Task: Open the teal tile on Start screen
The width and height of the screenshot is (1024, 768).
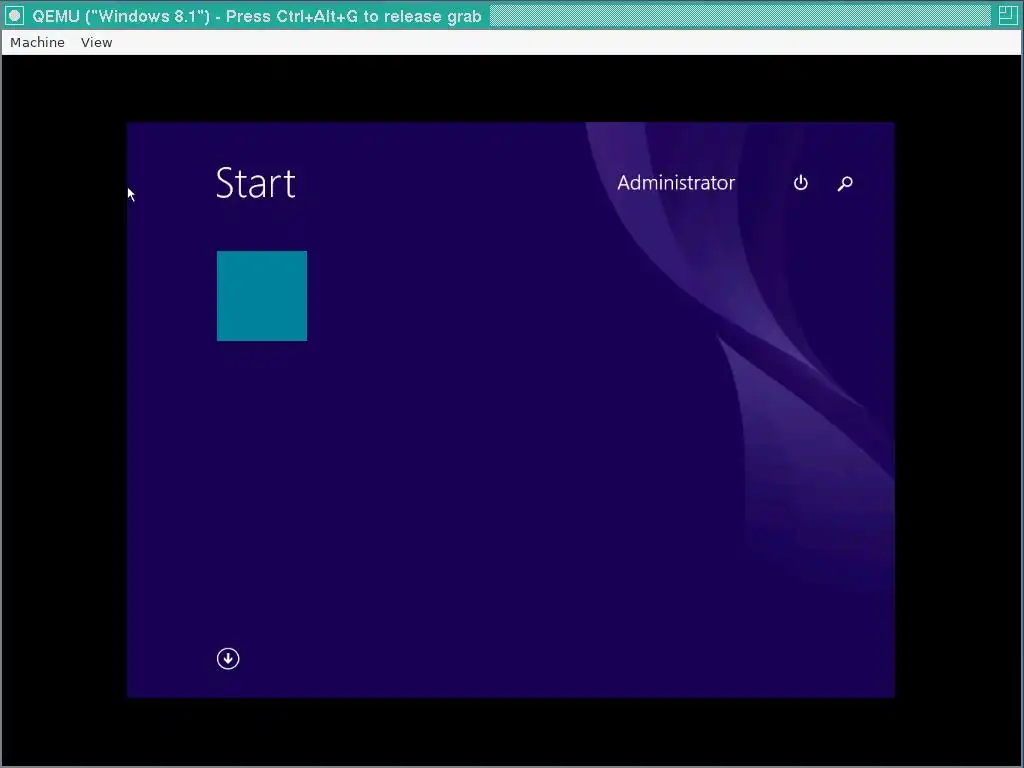Action: coord(262,296)
